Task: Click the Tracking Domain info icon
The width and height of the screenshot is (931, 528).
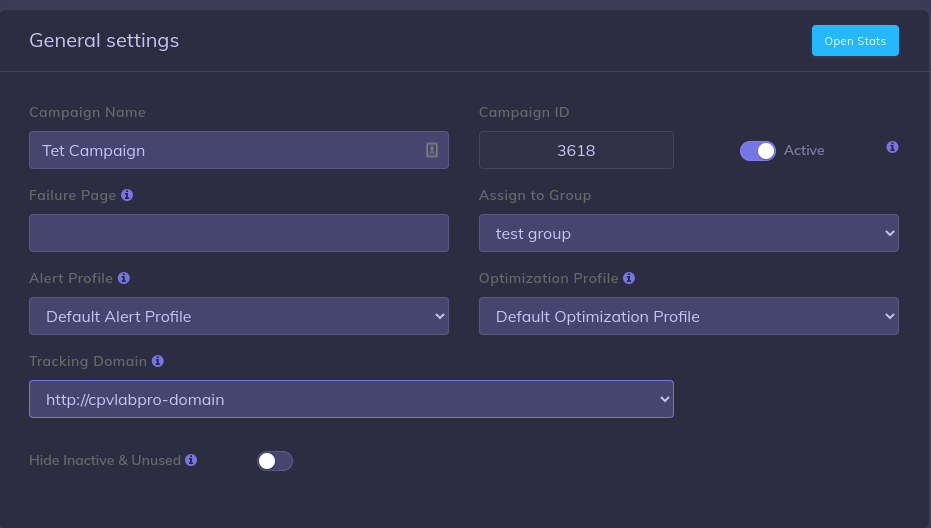Action: (158, 361)
